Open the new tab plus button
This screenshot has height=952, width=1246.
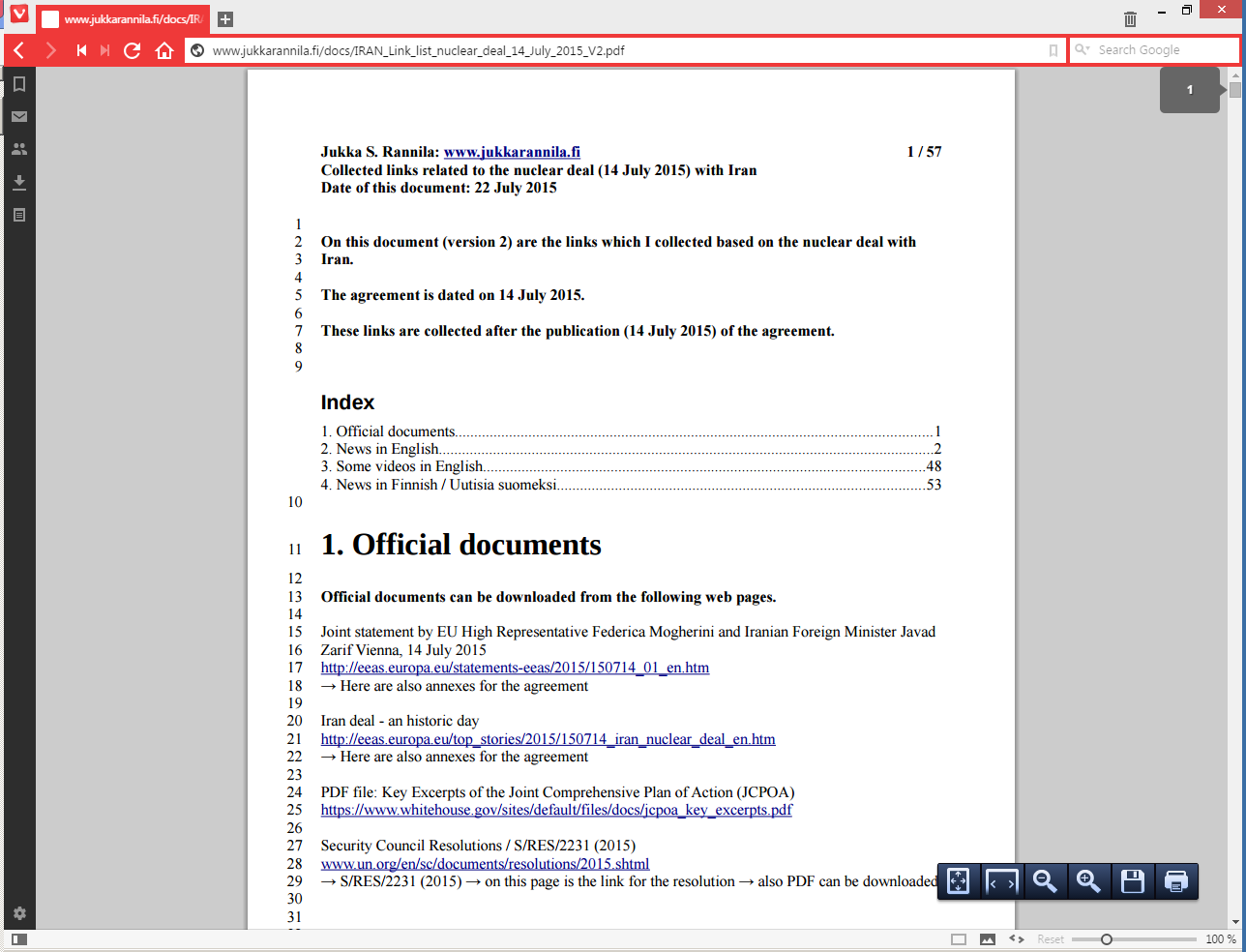(x=225, y=19)
